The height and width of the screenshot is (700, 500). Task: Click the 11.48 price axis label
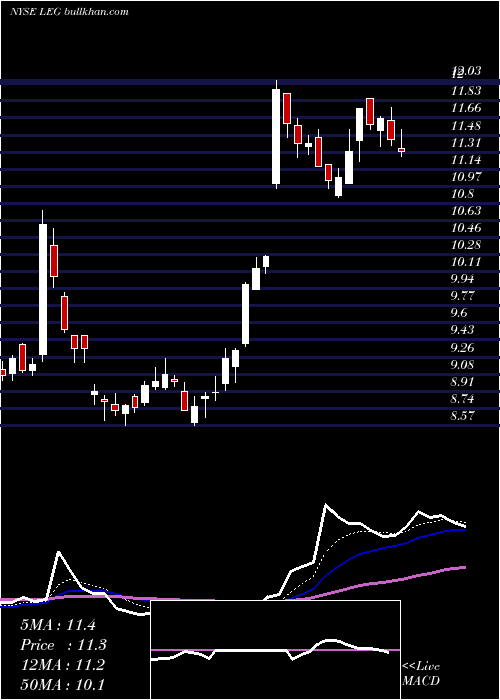pyautogui.click(x=466, y=125)
